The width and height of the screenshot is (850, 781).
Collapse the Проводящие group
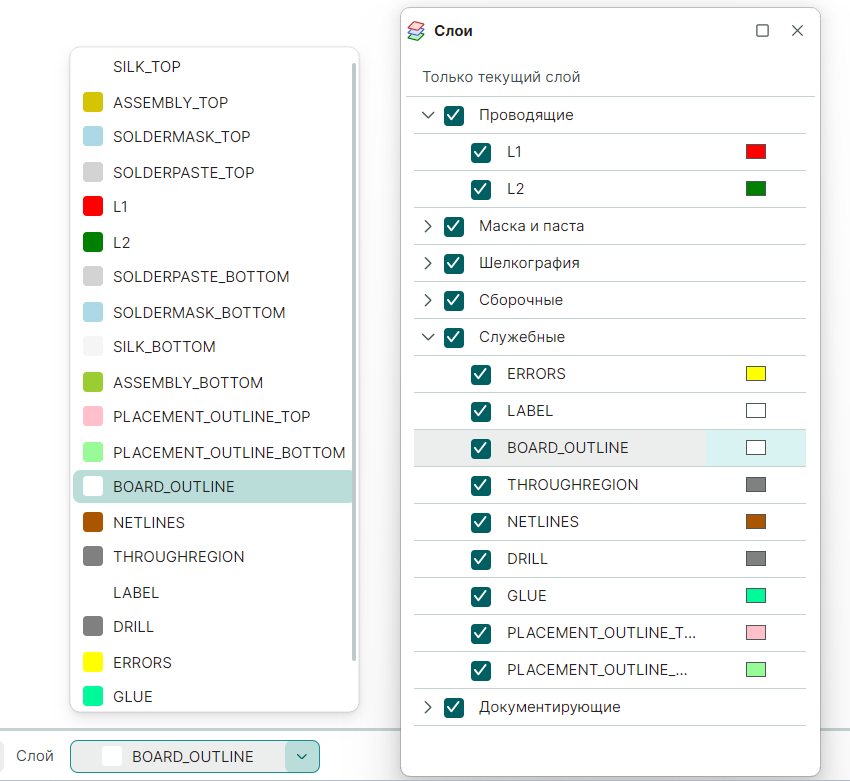428,115
